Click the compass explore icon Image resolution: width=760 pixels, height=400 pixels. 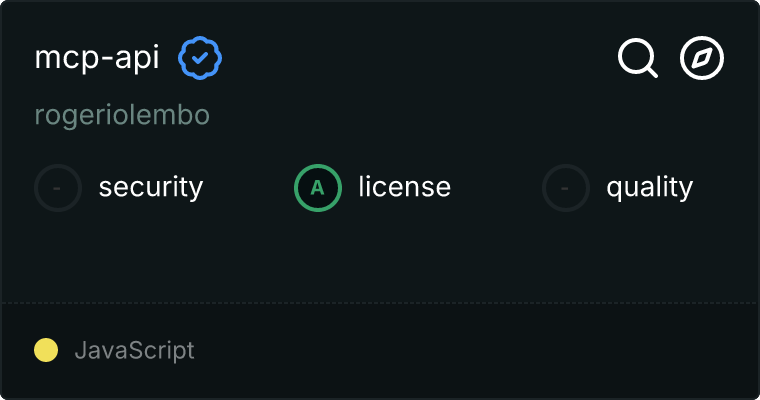702,58
